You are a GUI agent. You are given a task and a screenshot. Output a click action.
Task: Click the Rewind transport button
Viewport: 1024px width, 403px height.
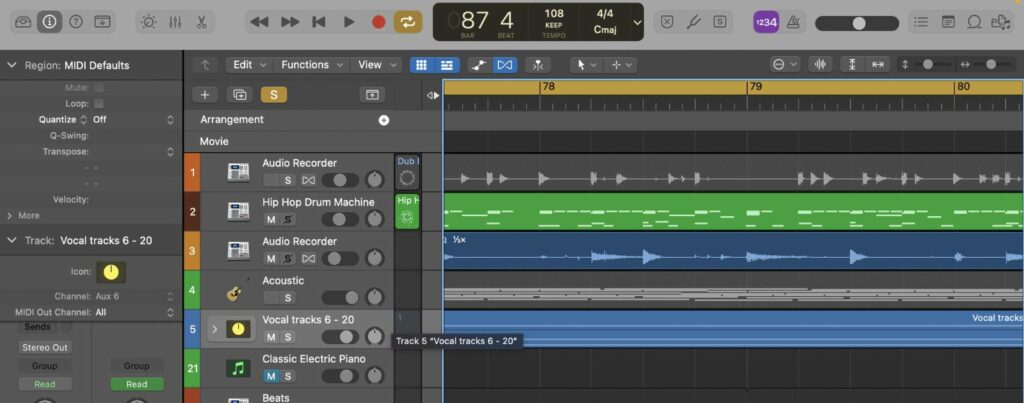click(x=259, y=22)
